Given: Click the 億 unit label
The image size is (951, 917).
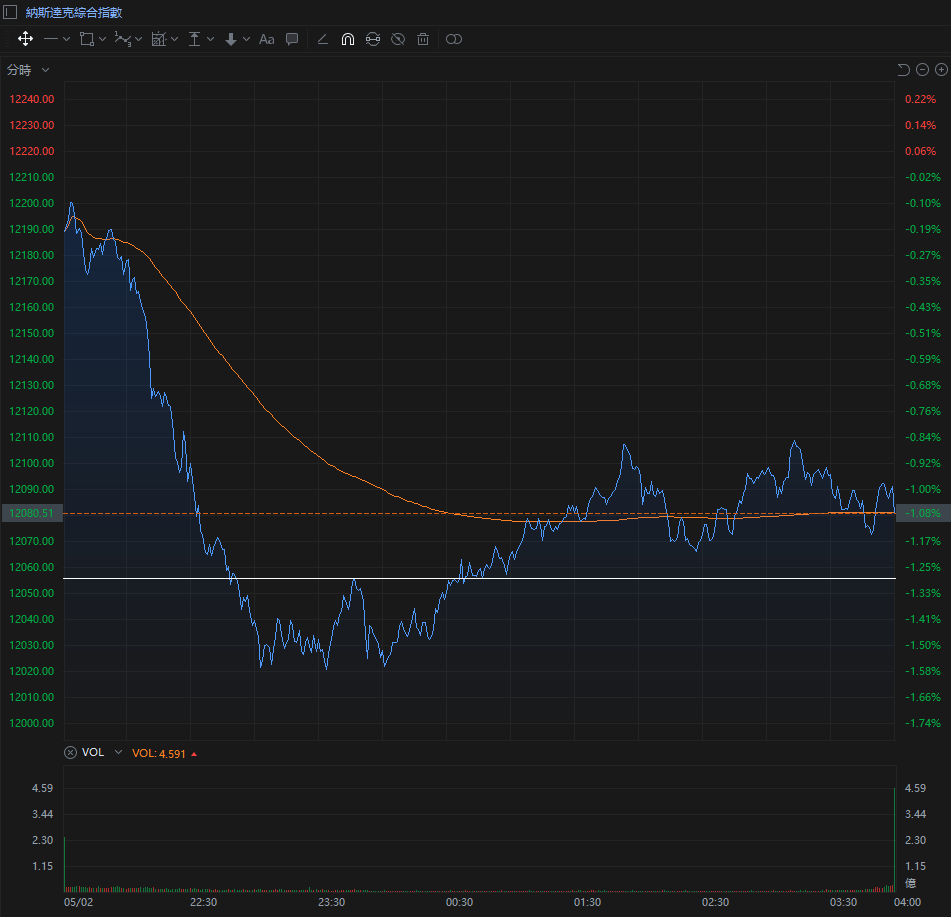Looking at the screenshot, I should pyautogui.click(x=910, y=883).
